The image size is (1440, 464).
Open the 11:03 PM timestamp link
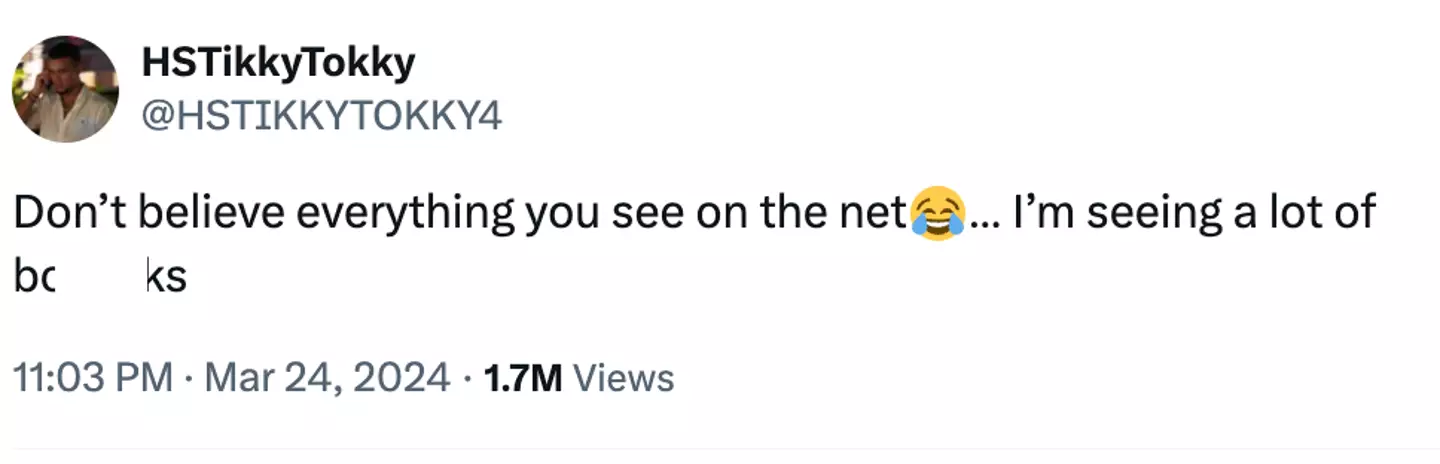91,378
